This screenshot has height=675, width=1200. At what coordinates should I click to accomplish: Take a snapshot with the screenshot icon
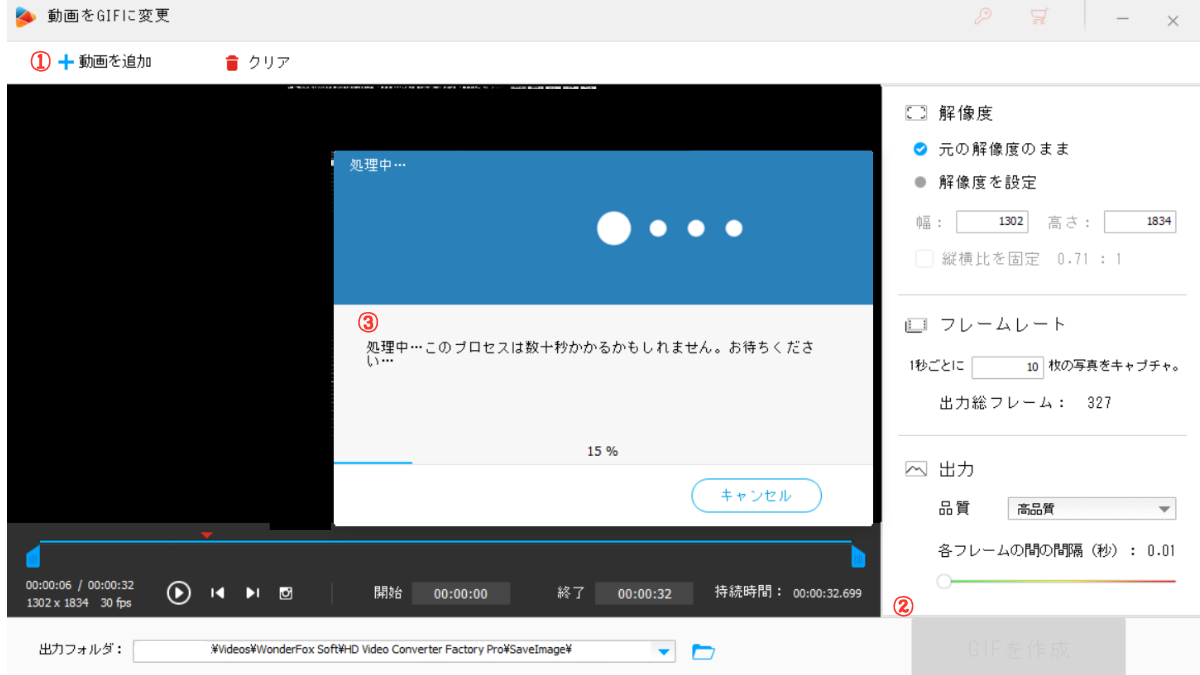click(286, 593)
